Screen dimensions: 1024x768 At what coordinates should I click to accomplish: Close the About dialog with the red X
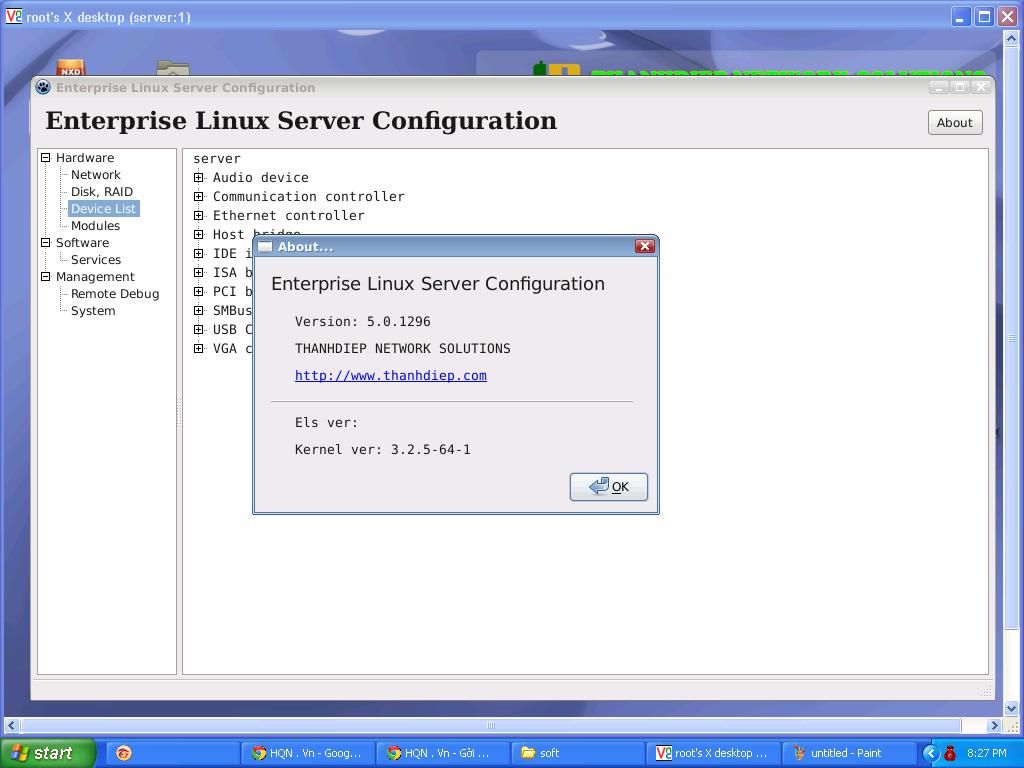coord(645,246)
